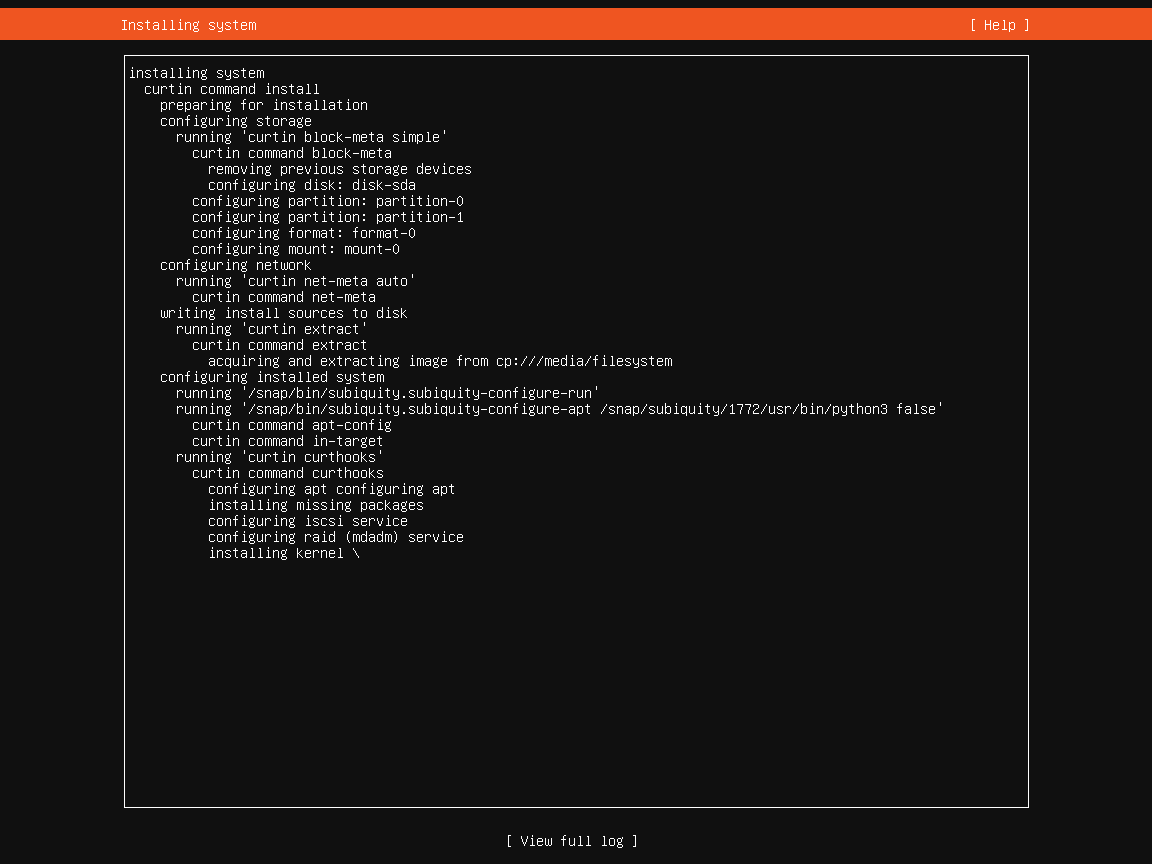Select 'configuring disk: disk-sda' entry
1152x864 pixels.
point(311,185)
